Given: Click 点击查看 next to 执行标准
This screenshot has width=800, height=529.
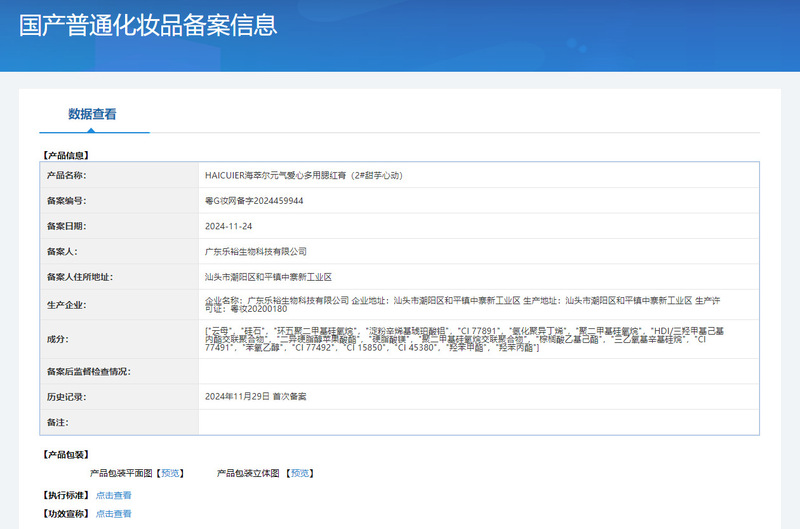Looking at the screenshot, I should (113, 495).
